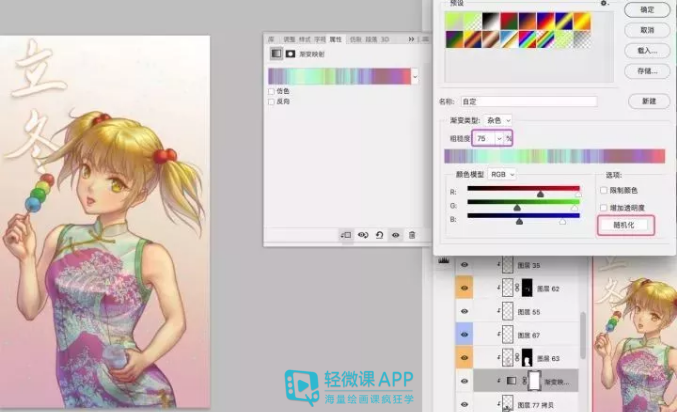The image size is (677, 412).
Task: Click the R channel black slider handle
Action: (540, 194)
